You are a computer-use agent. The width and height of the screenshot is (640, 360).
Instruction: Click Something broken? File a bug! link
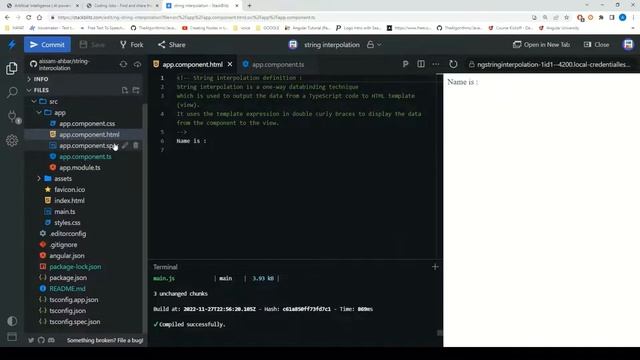[105, 340]
